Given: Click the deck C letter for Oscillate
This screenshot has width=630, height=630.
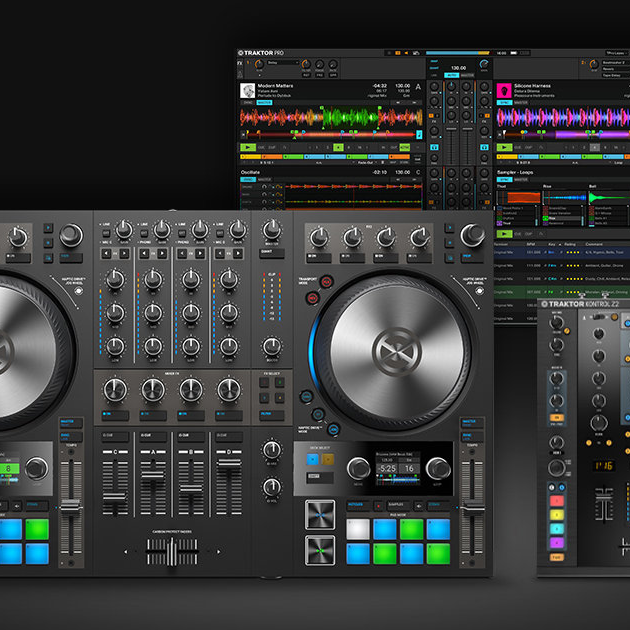Looking at the screenshot, I should (418, 172).
